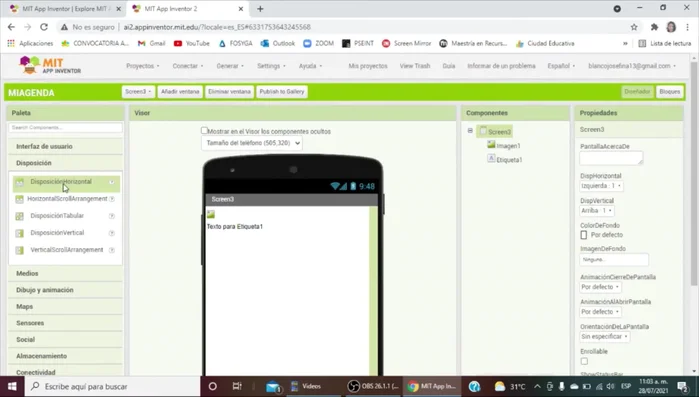Viewport: 699px width, 397px height.
Task: Open the new tab plus button
Action: click(260, 9)
